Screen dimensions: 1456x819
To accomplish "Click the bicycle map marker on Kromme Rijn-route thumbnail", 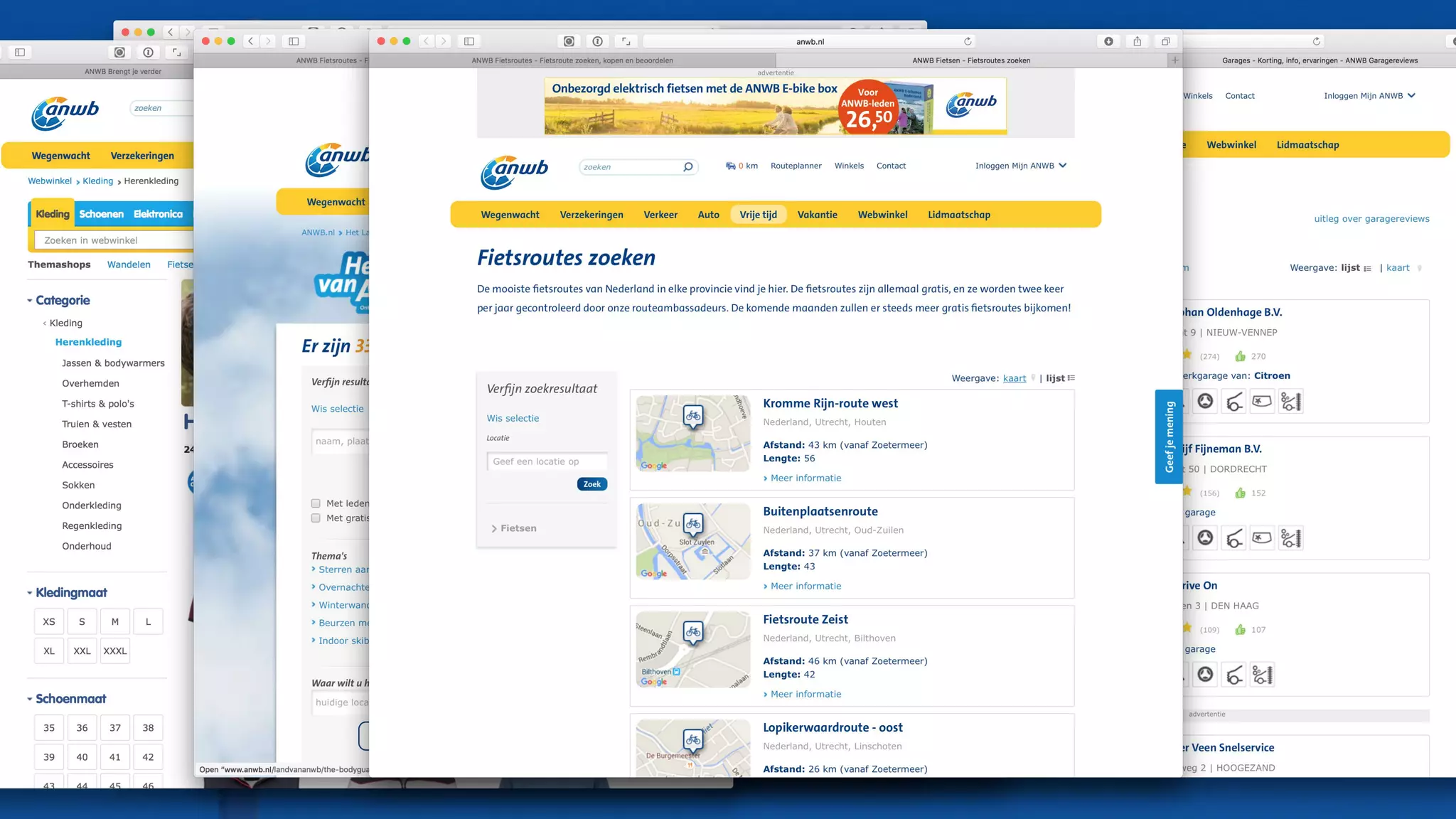I will tap(693, 416).
